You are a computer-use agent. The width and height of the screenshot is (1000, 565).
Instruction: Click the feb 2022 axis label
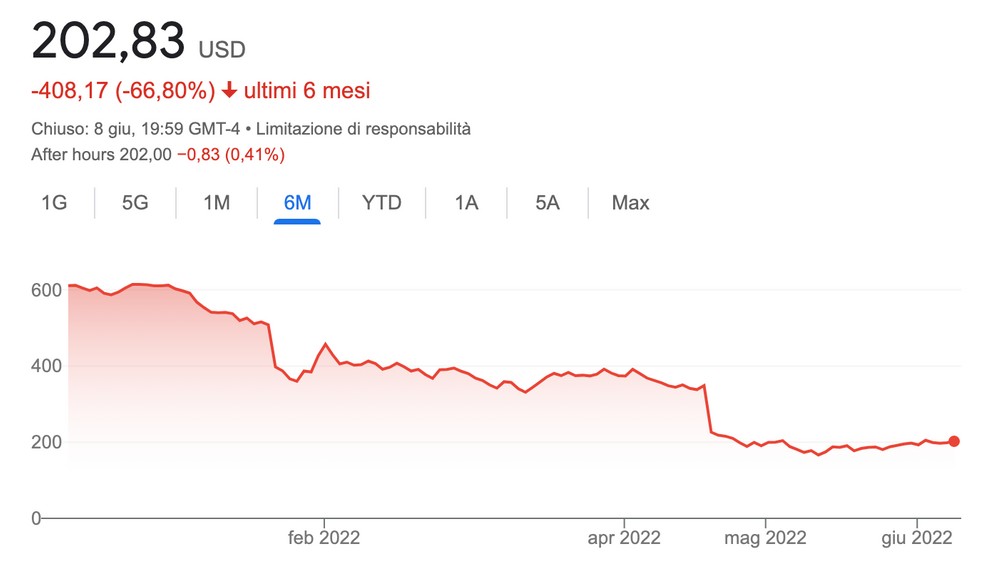pyautogui.click(x=323, y=538)
